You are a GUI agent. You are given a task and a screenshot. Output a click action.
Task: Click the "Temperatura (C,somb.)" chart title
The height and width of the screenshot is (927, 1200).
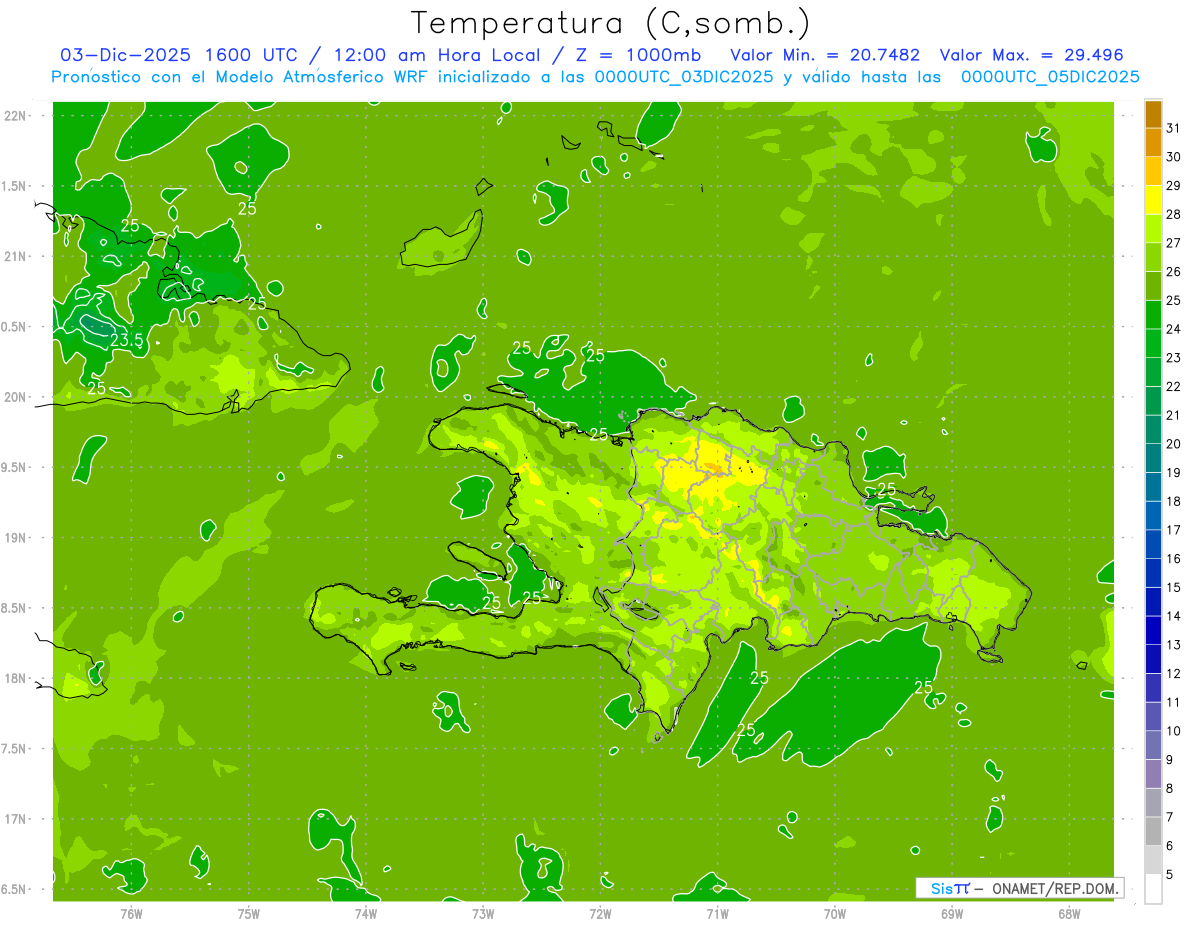coord(611,24)
